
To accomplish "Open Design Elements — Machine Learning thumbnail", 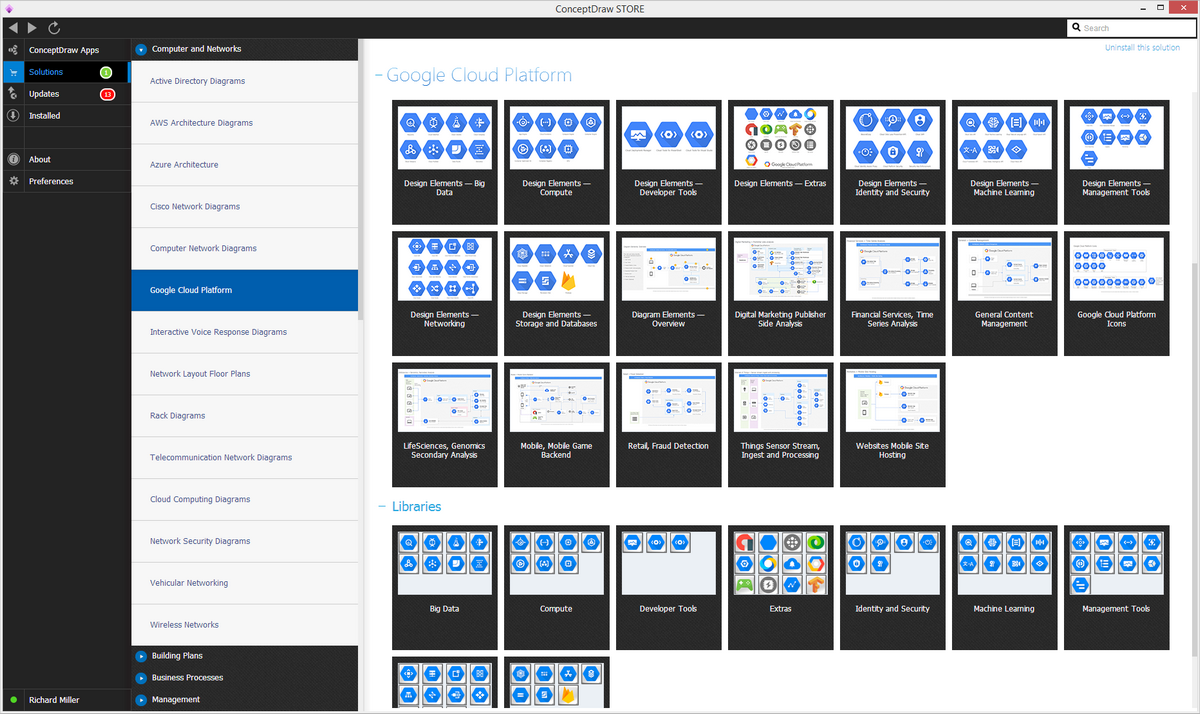I will pyautogui.click(x=1005, y=162).
